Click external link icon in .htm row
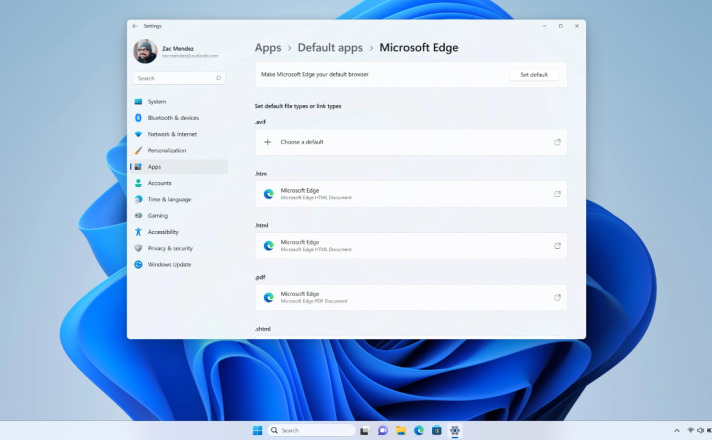Viewport: 712px width, 440px height. 557,194
